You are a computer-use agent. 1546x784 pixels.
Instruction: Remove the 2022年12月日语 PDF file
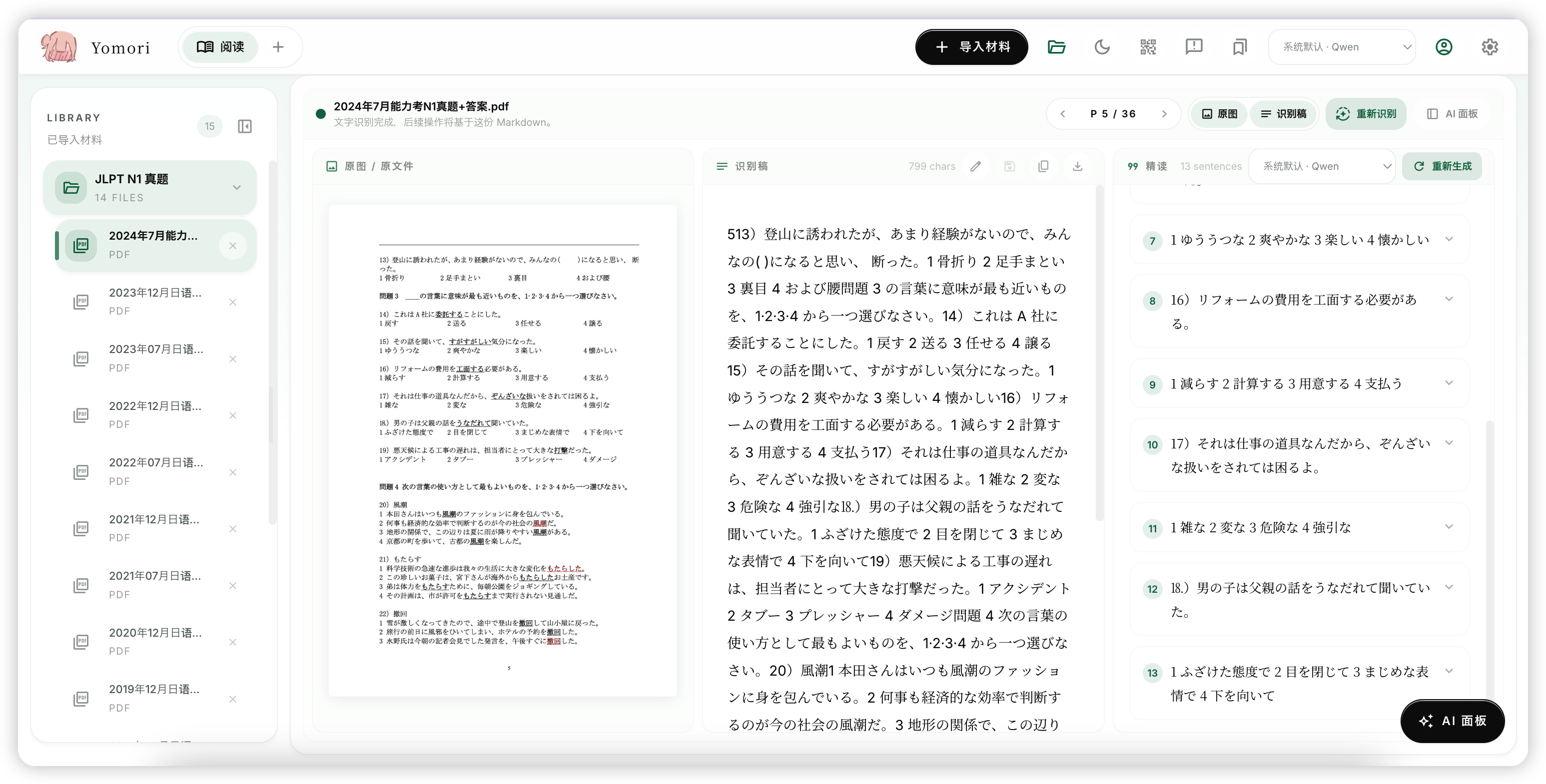233,415
